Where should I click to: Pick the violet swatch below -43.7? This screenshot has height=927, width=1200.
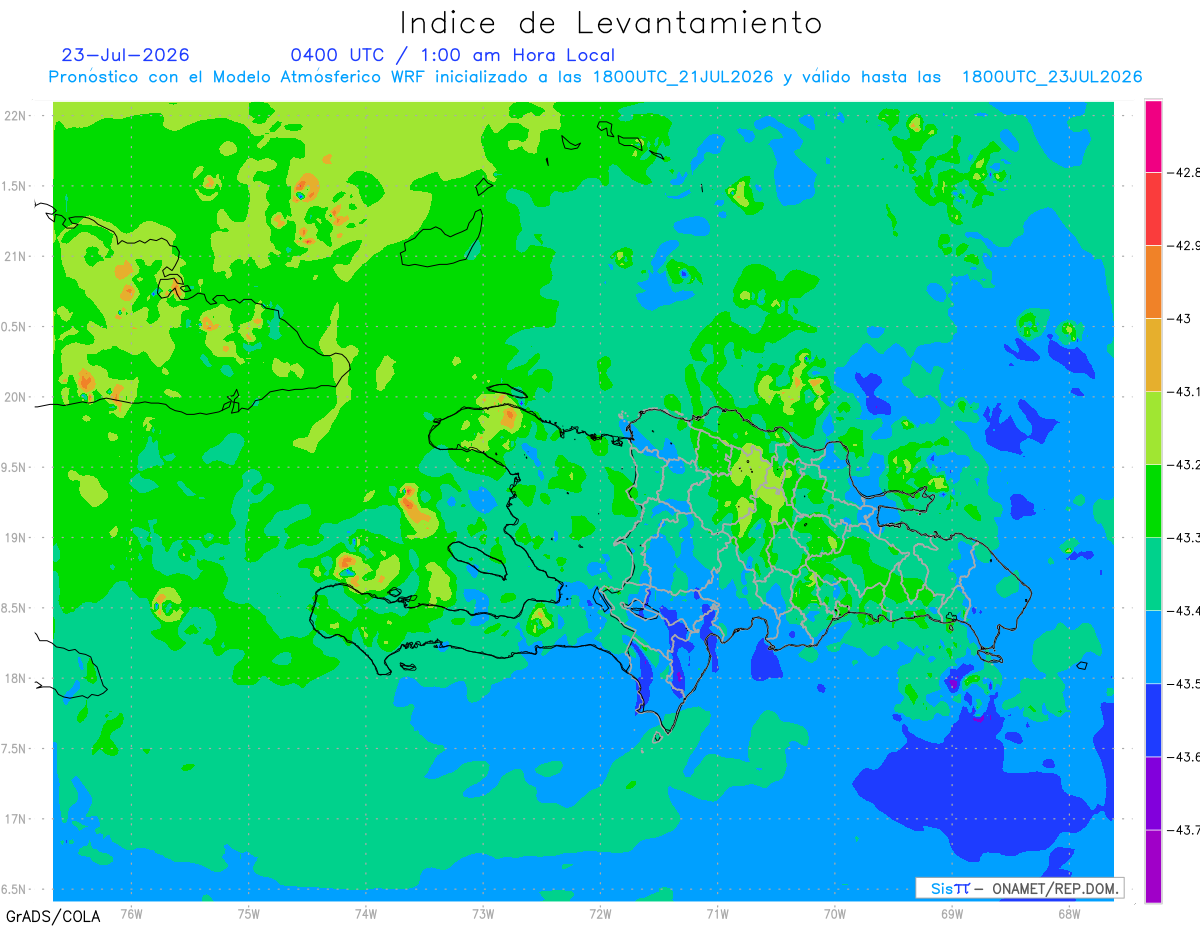tap(1153, 866)
